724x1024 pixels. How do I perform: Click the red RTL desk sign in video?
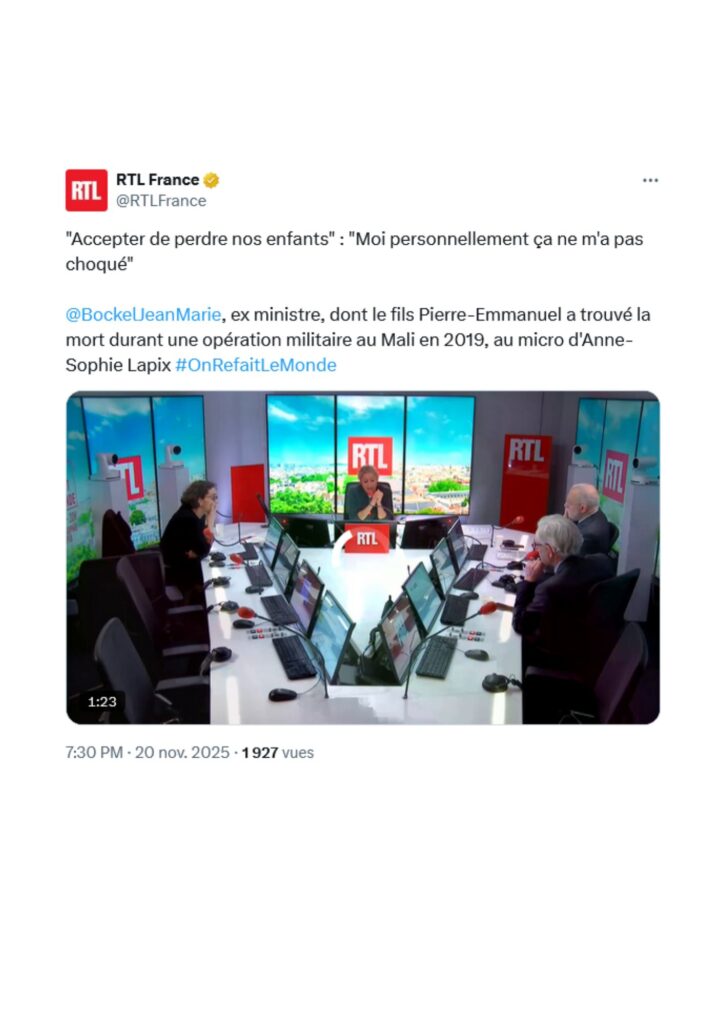pyautogui.click(x=367, y=538)
